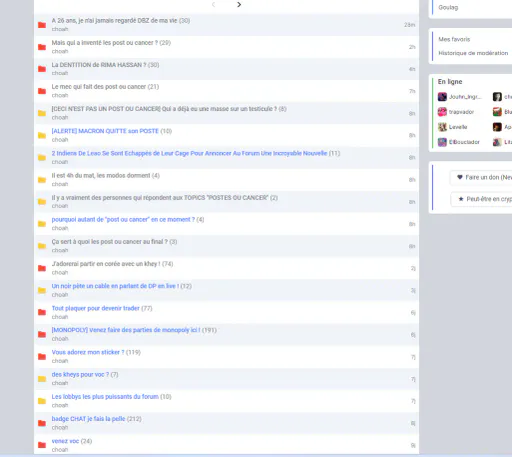Click the 'En ligne' panel heading
Viewport: 512px width, 457px height.
450,82
